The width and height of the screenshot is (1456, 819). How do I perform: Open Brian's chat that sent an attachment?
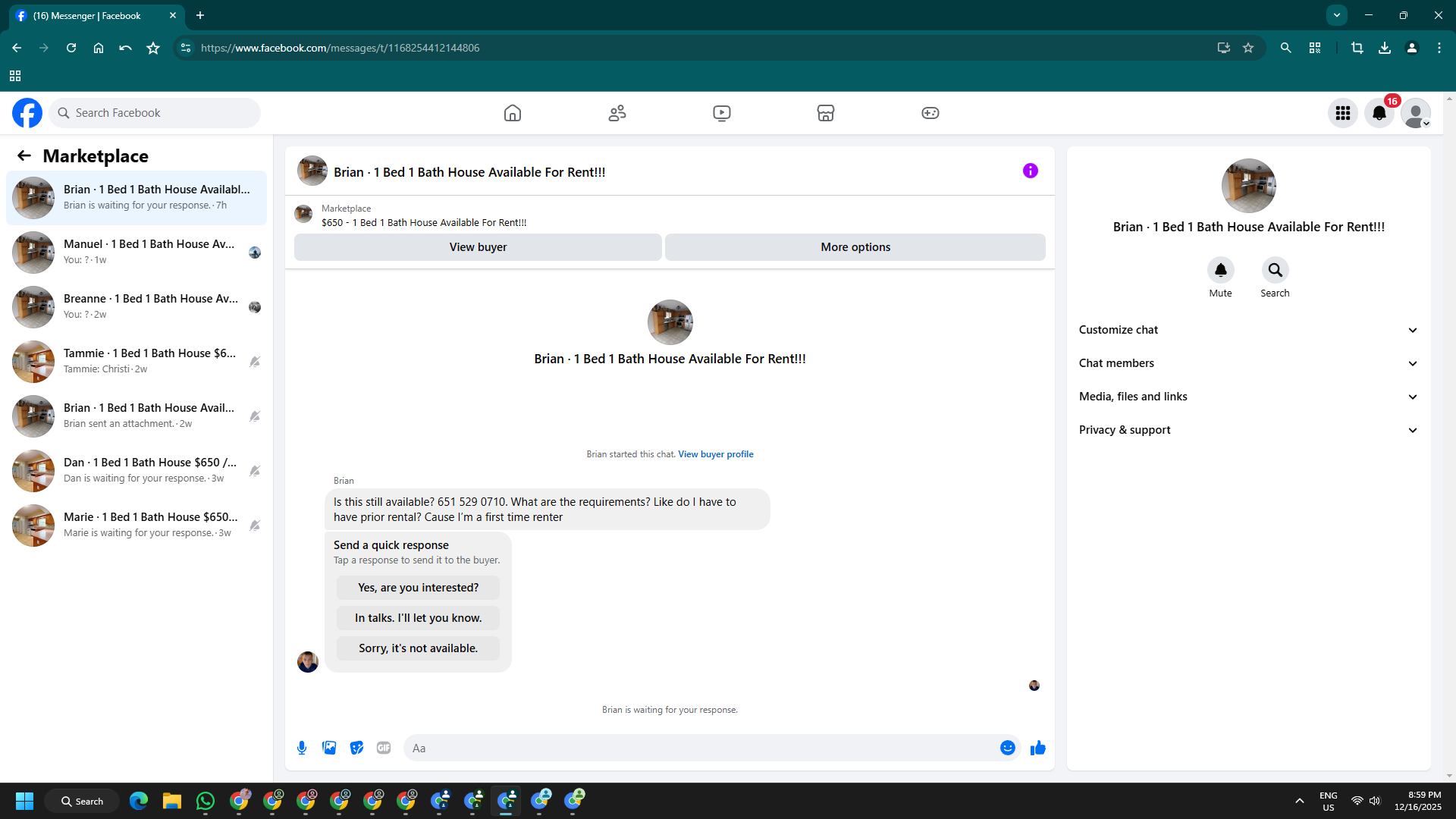point(136,416)
